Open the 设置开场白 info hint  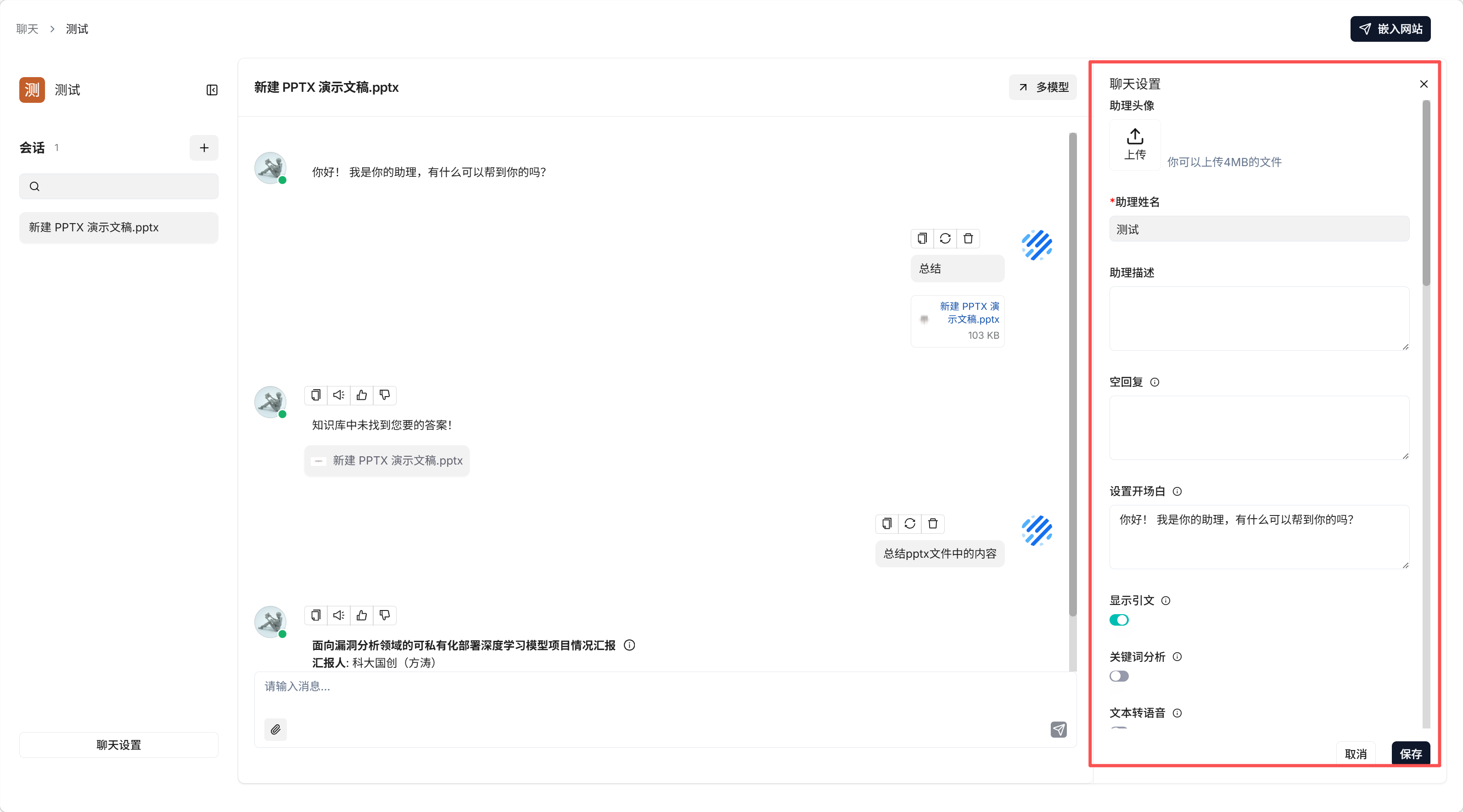pos(1178,491)
